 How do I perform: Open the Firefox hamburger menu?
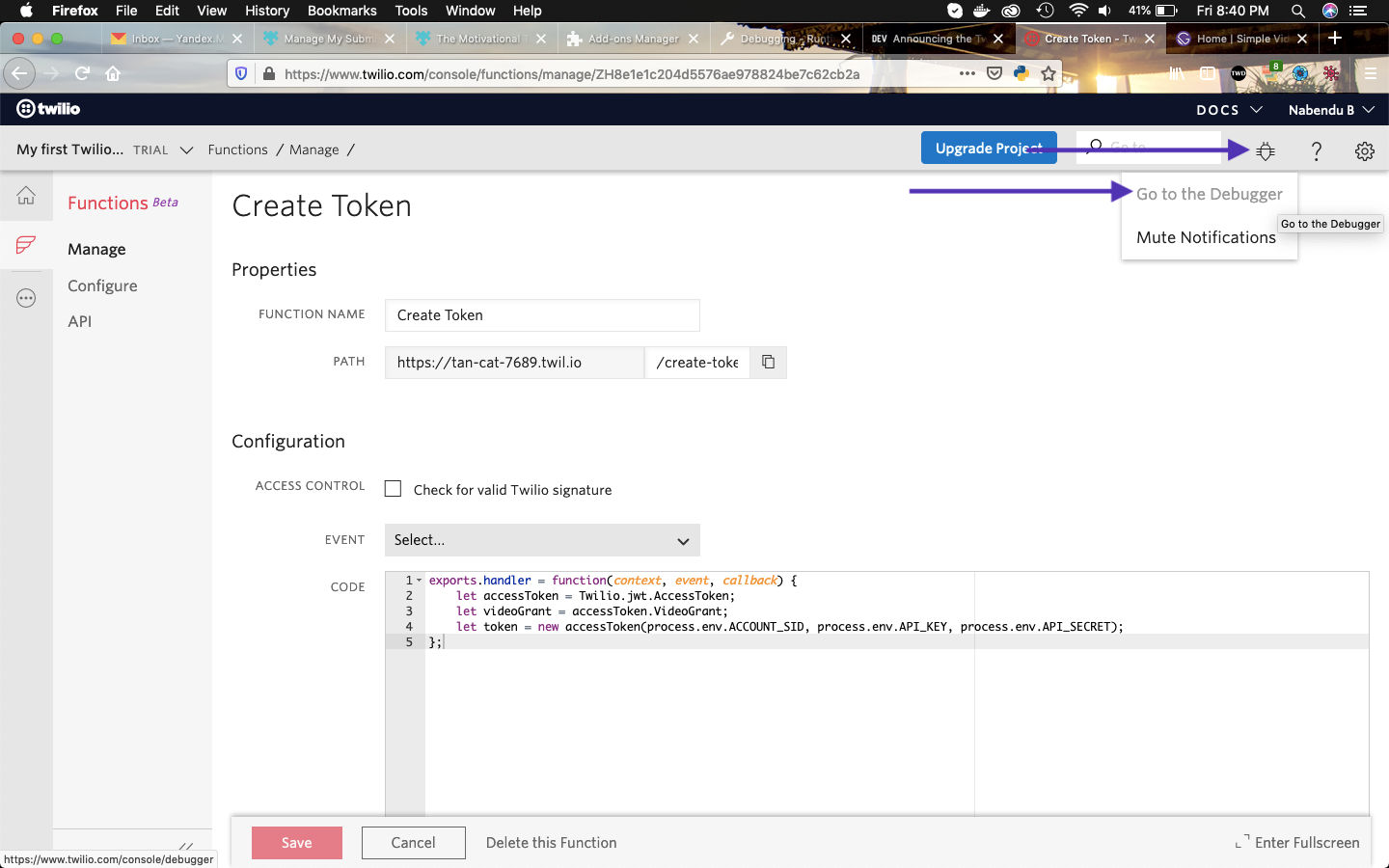pyautogui.click(x=1370, y=73)
